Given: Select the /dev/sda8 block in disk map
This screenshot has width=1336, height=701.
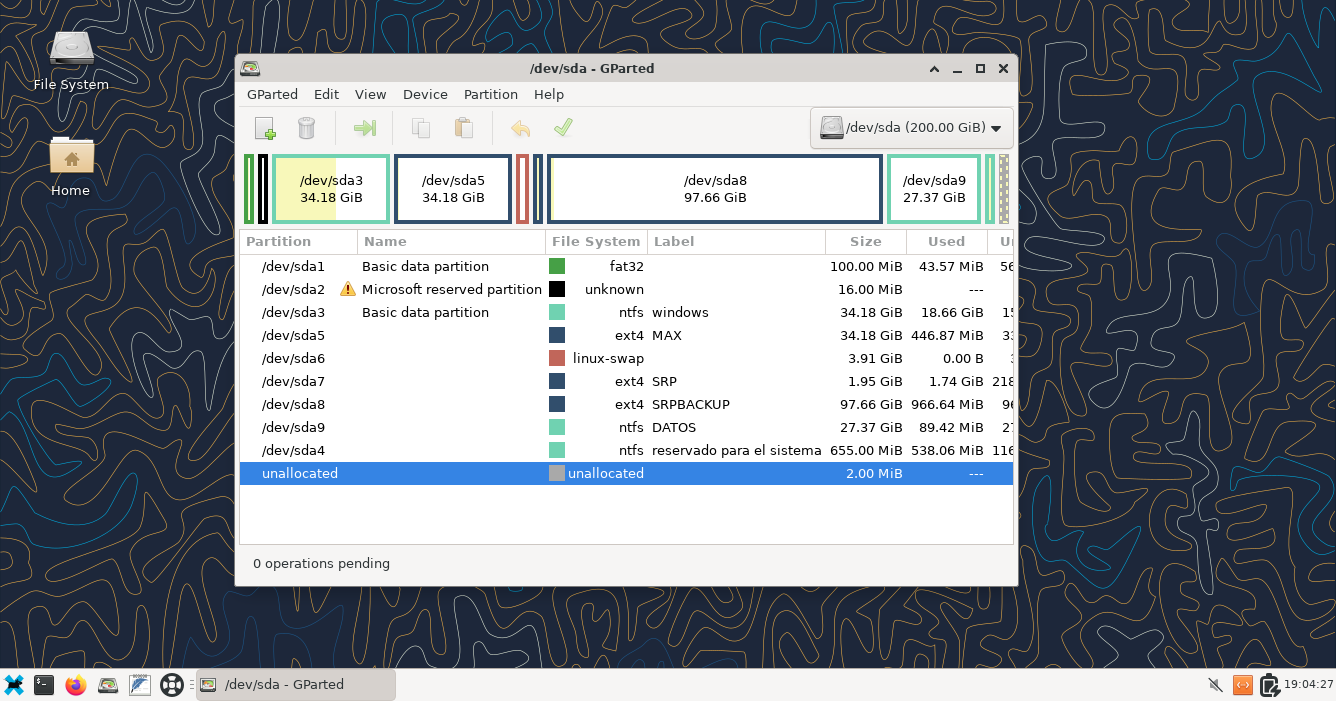Looking at the screenshot, I should (715, 189).
